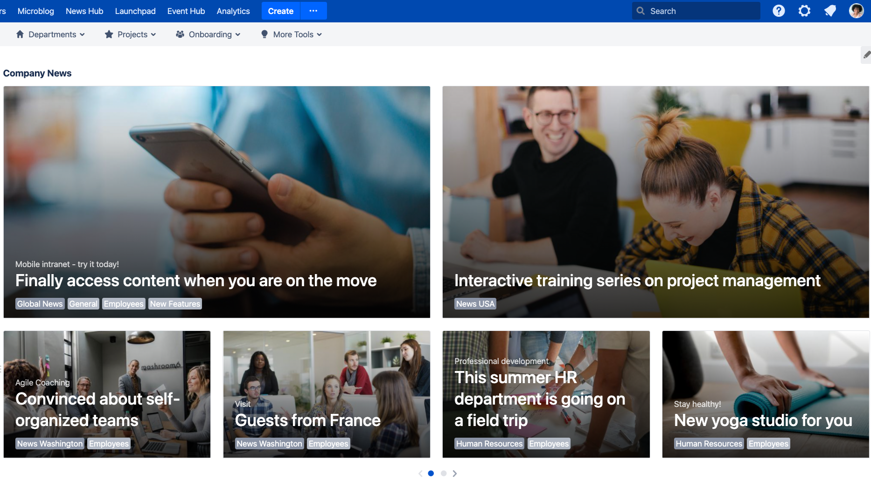This screenshot has width=871, height=495.
Task: Expand the Onboarding dropdown
Action: [x=208, y=34]
